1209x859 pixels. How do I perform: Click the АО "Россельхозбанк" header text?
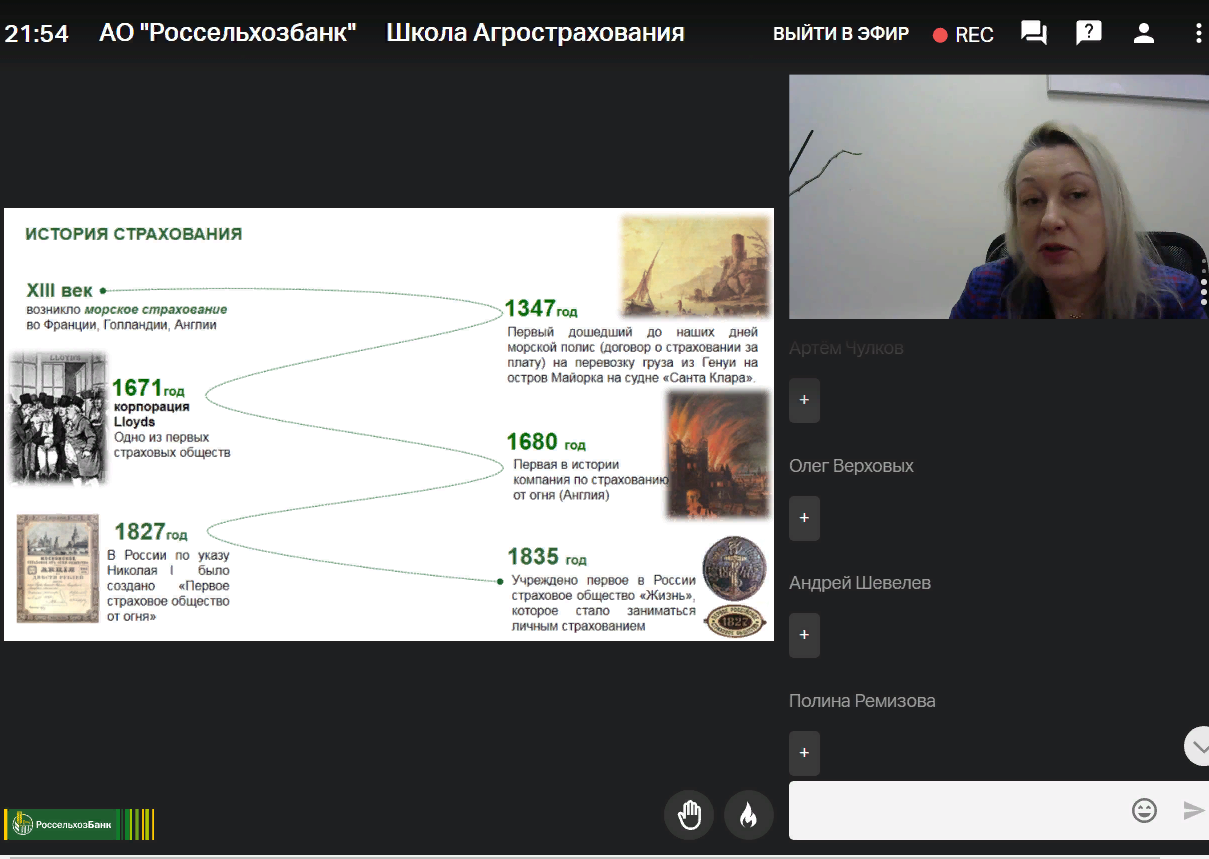click(x=228, y=33)
